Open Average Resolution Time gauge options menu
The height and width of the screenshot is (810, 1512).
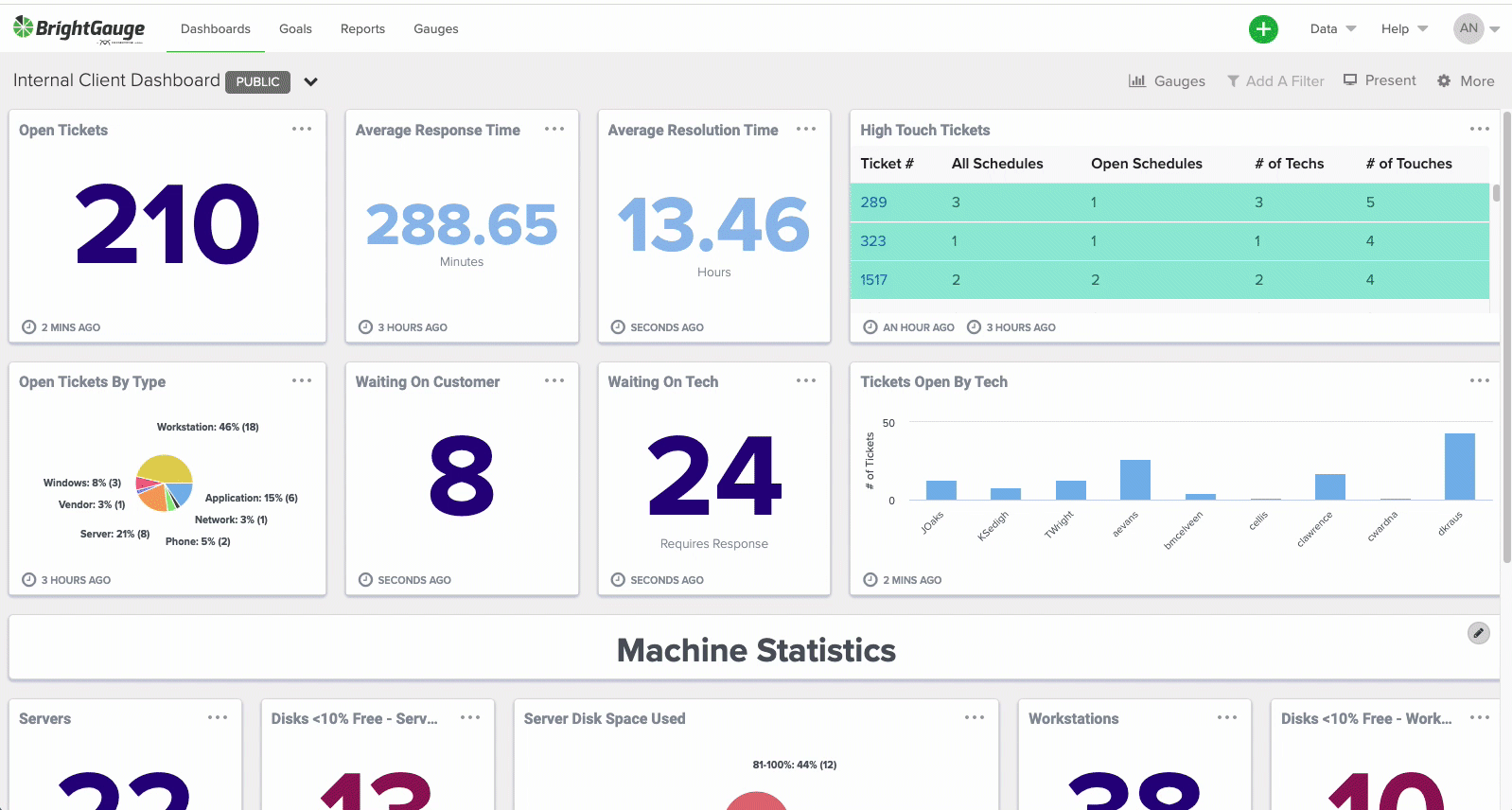pos(806,129)
